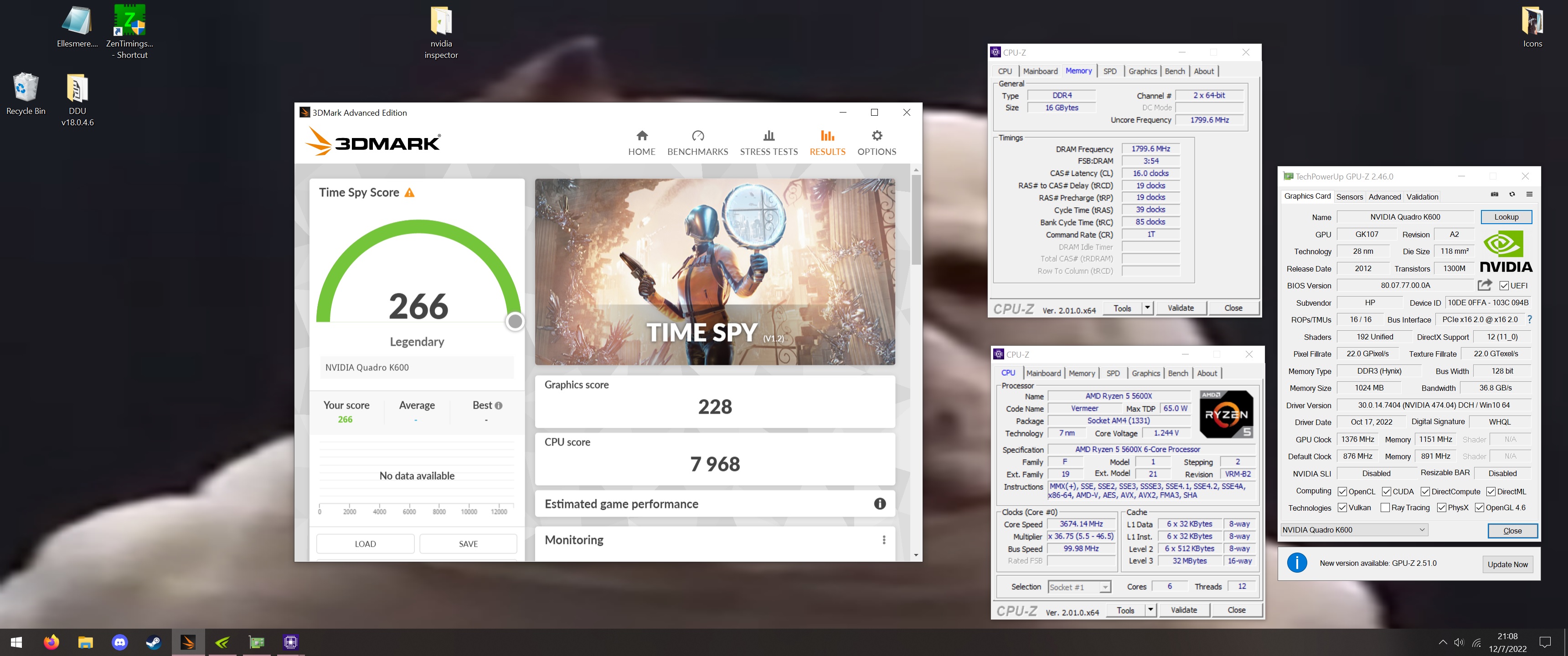Image resolution: width=1568 pixels, height=656 pixels.
Task: Click the Ryzen logo in CPU-Z
Action: click(1226, 415)
